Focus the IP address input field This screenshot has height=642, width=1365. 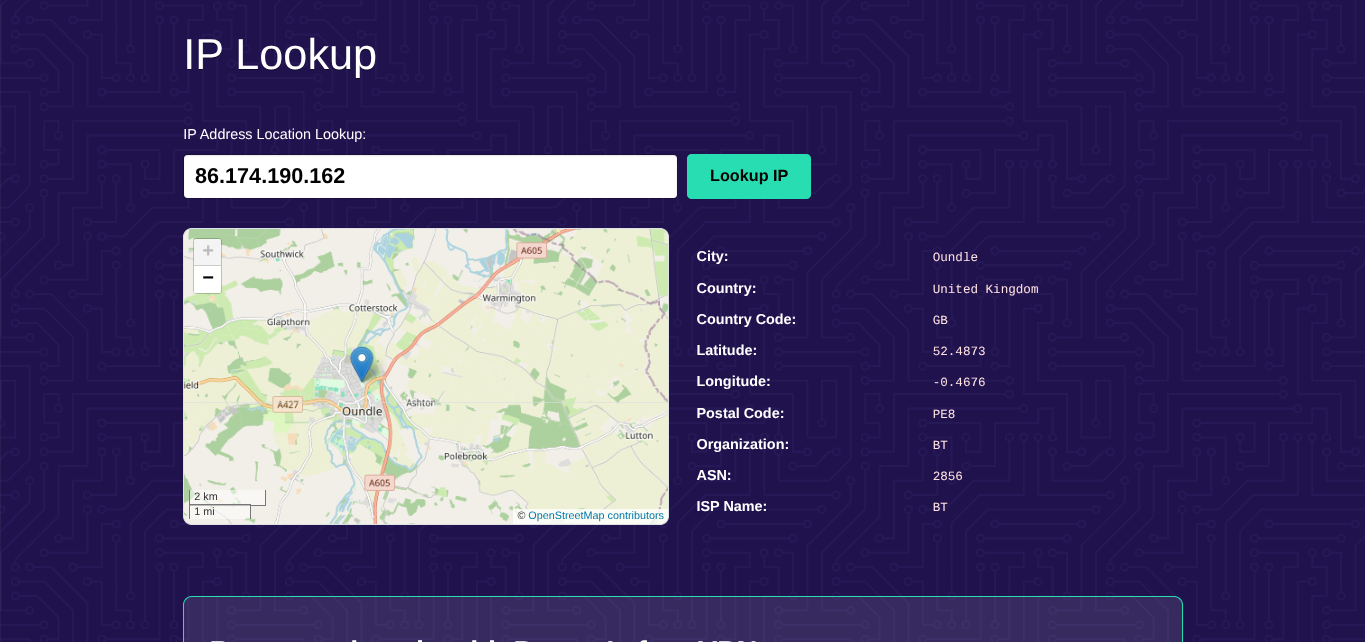pyautogui.click(x=430, y=176)
